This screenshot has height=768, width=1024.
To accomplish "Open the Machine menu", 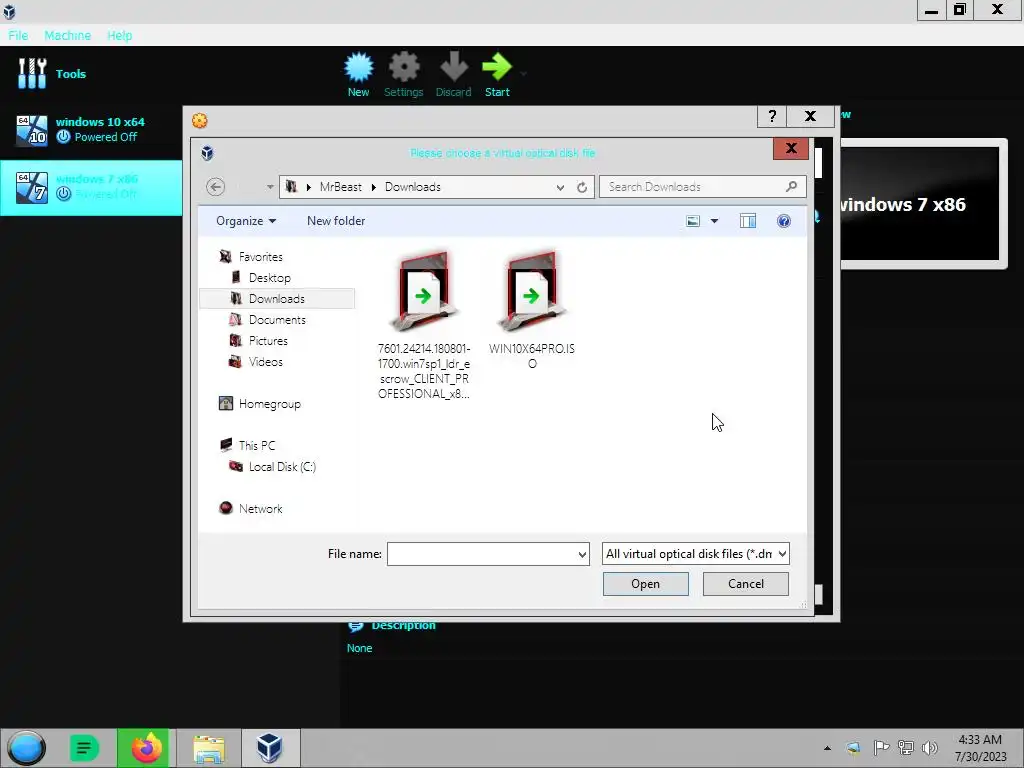I will click(67, 35).
